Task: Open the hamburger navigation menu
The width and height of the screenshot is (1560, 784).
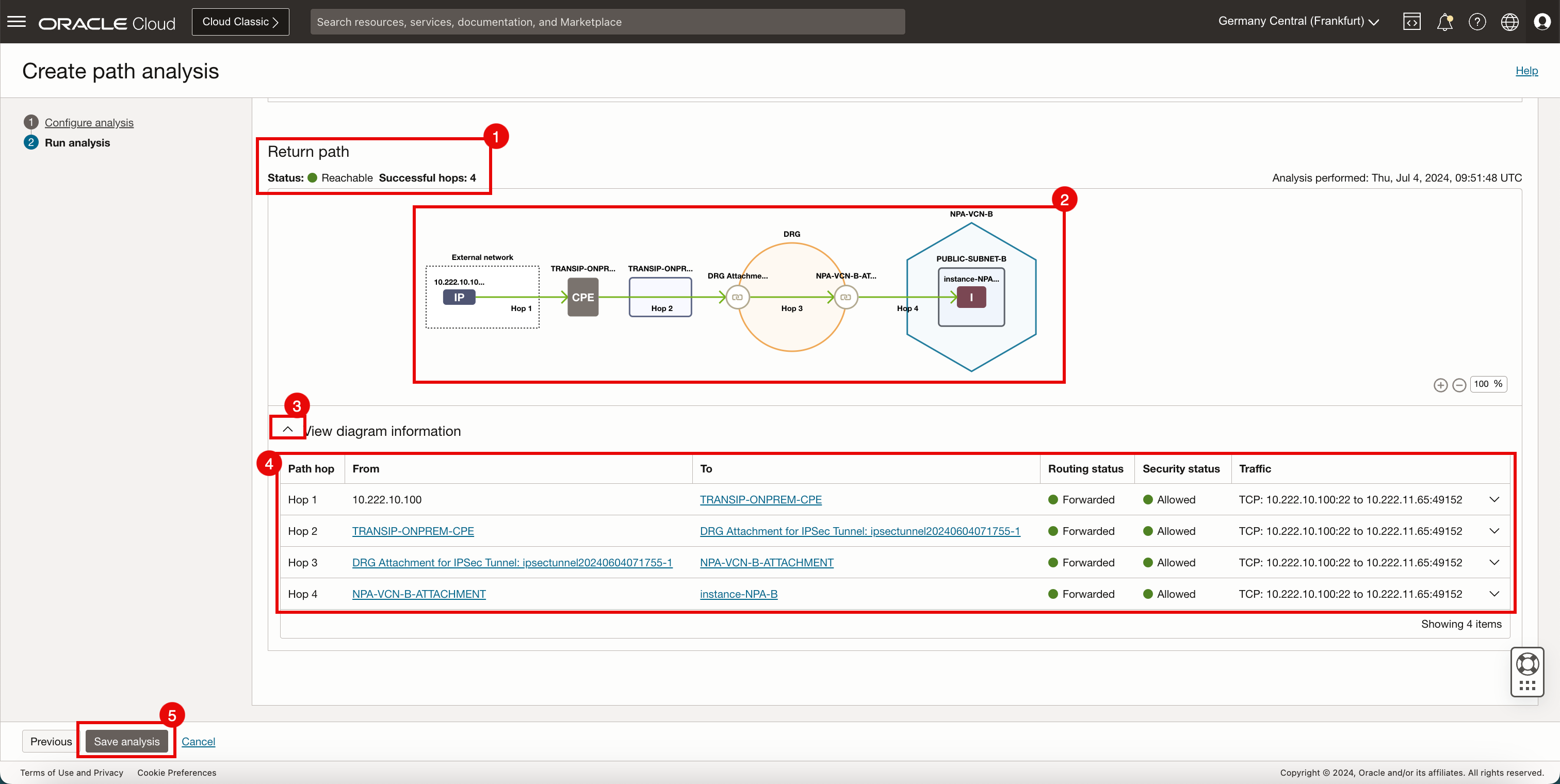Action: [17, 22]
